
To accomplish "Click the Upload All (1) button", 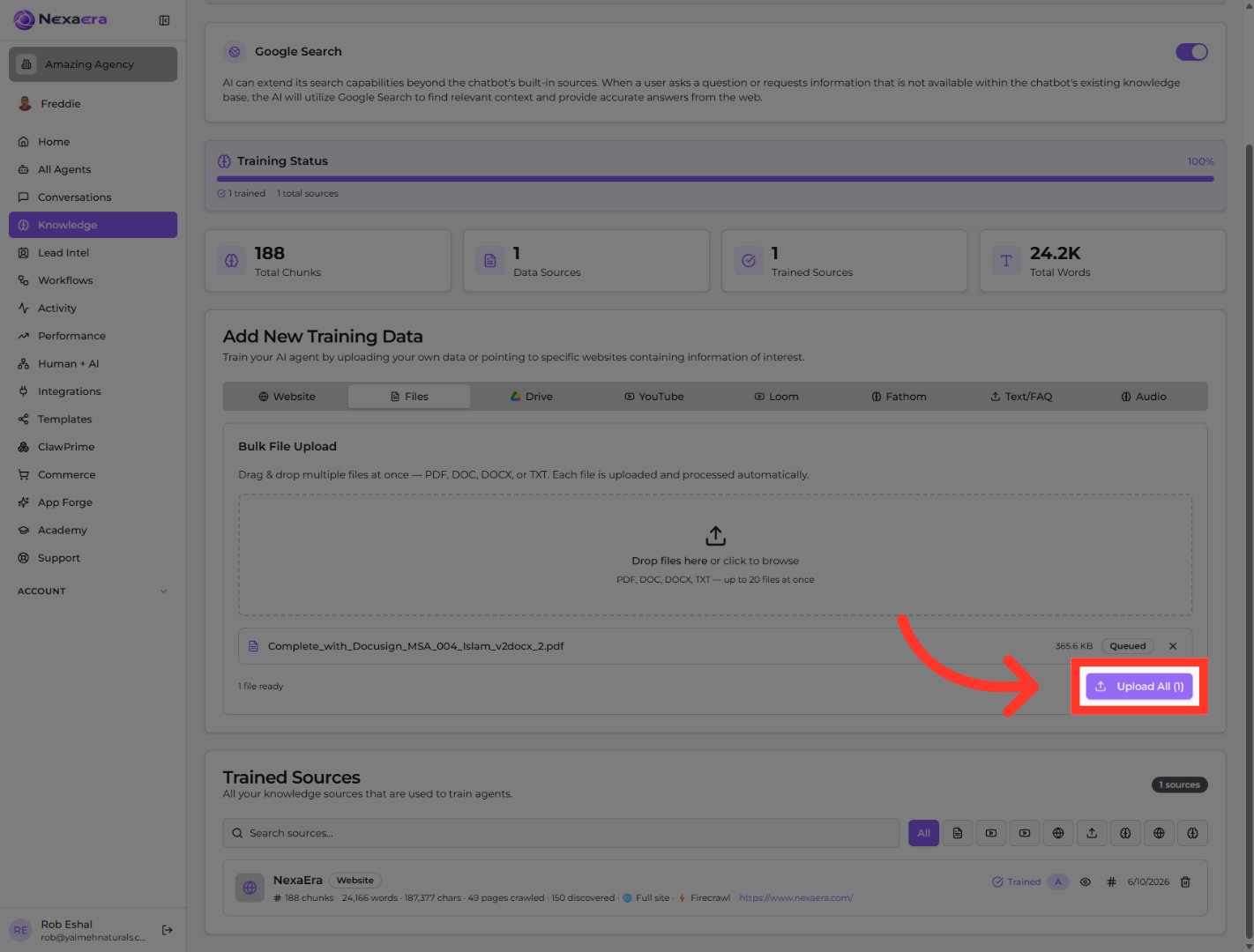I will point(1139,687).
